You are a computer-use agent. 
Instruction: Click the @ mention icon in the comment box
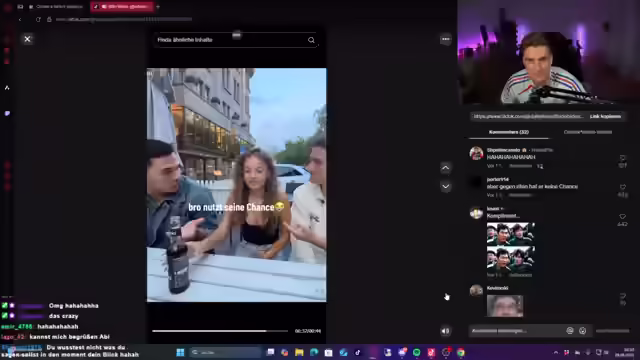point(570,331)
